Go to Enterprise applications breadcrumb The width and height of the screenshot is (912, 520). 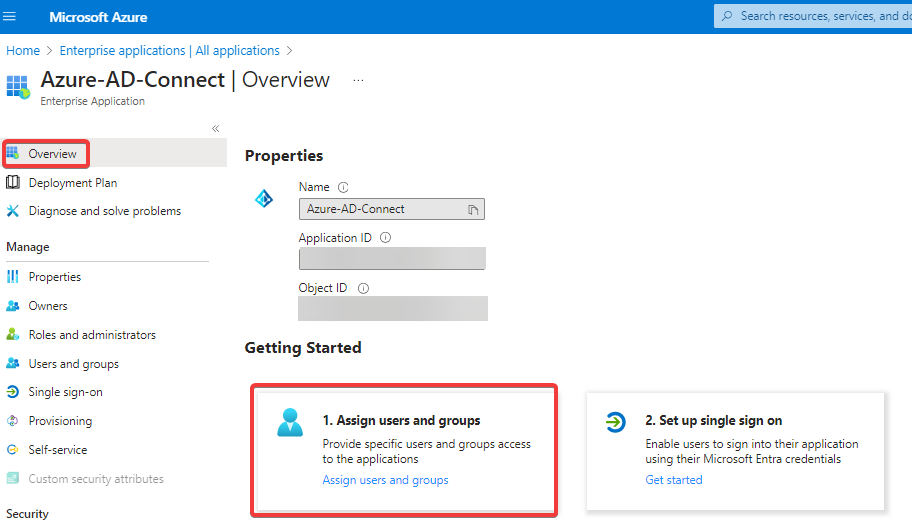tap(169, 50)
